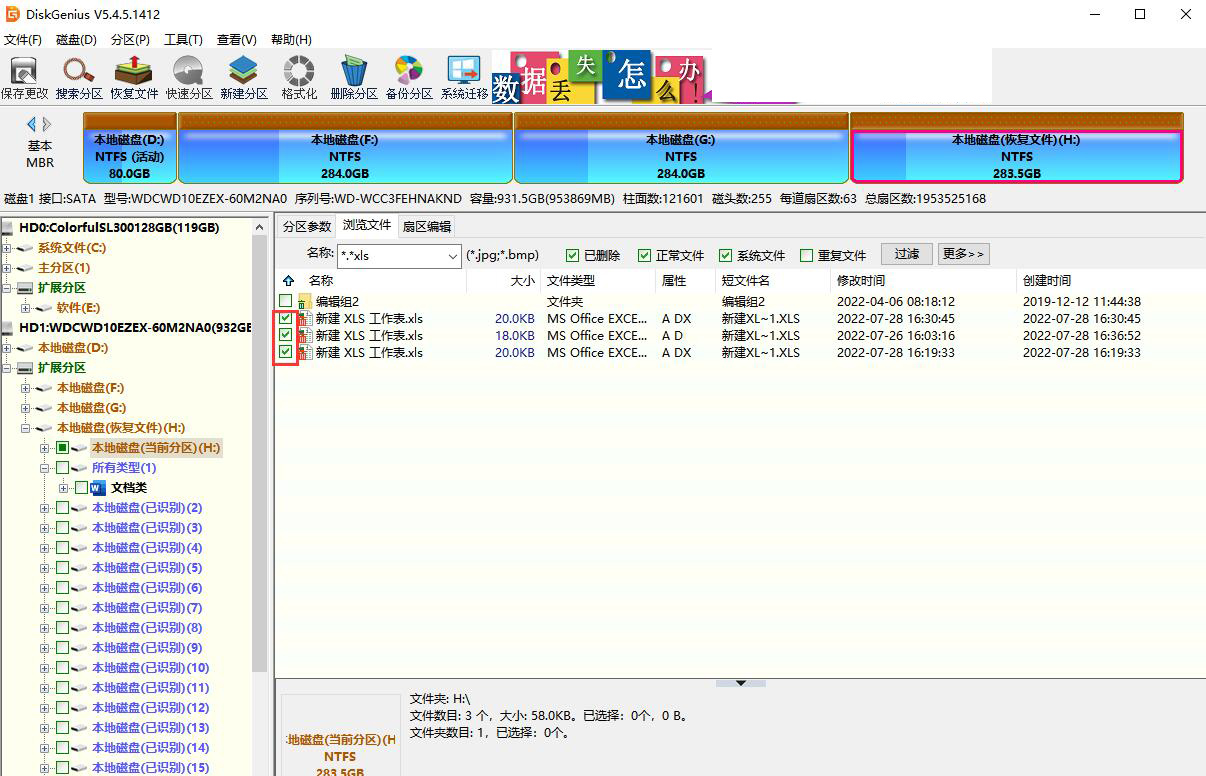Expand the 主分区(1) tree node
The width and height of the screenshot is (1206, 776).
coord(7,268)
